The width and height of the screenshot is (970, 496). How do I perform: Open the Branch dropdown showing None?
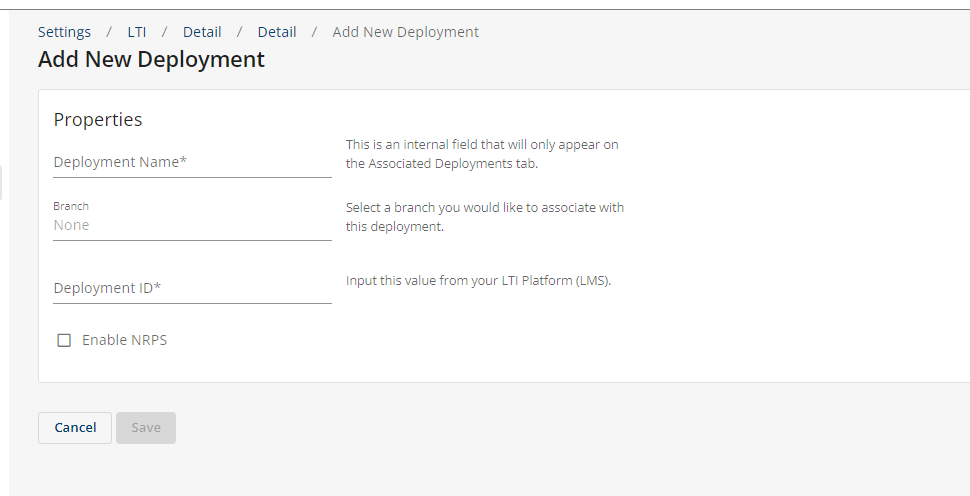pos(192,225)
